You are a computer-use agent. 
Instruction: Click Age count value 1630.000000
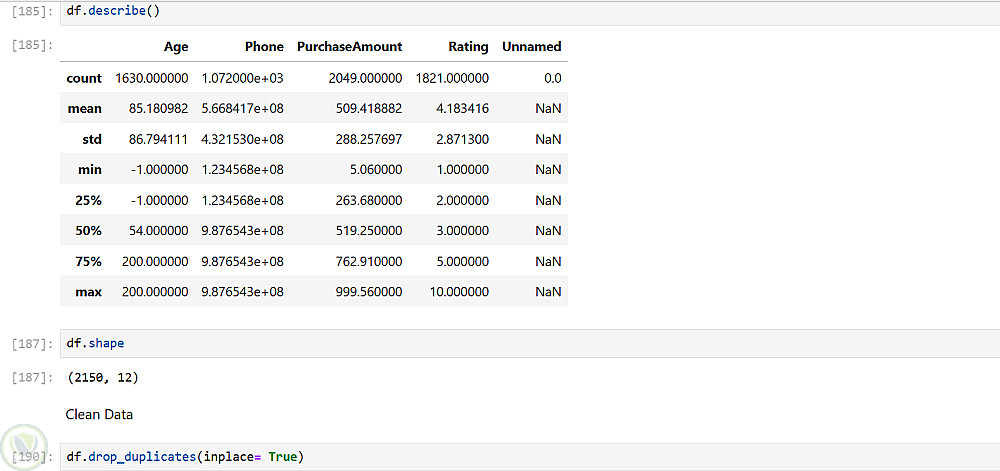coord(152,78)
